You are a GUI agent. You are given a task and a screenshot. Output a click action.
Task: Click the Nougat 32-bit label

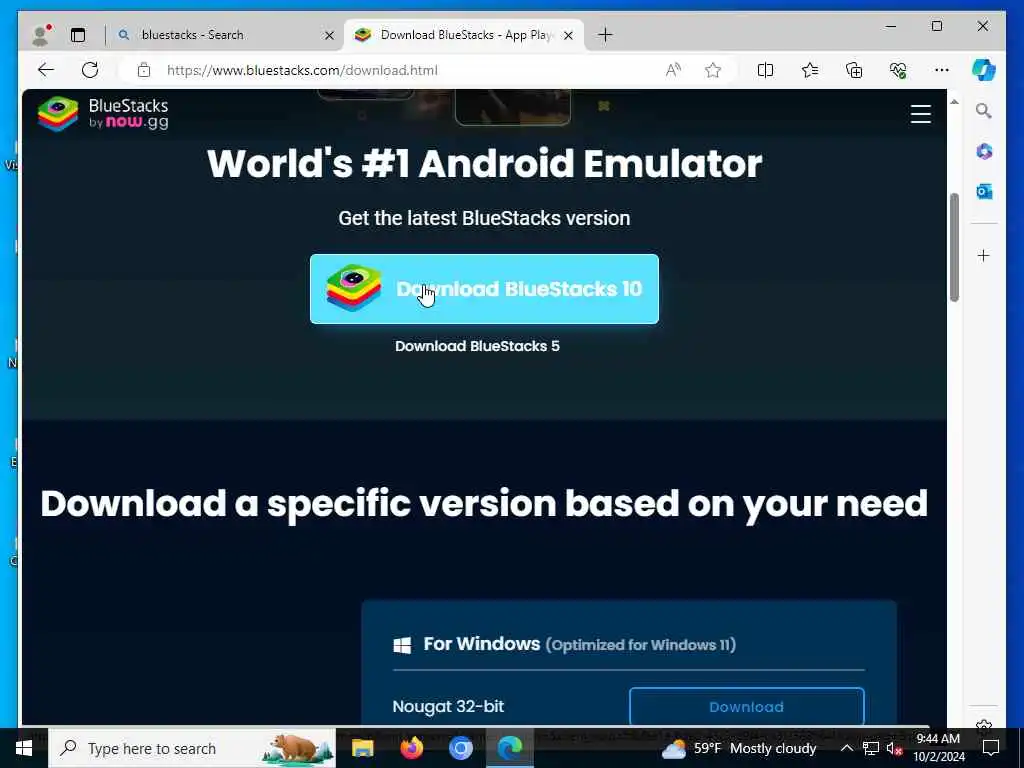pyautogui.click(x=448, y=707)
